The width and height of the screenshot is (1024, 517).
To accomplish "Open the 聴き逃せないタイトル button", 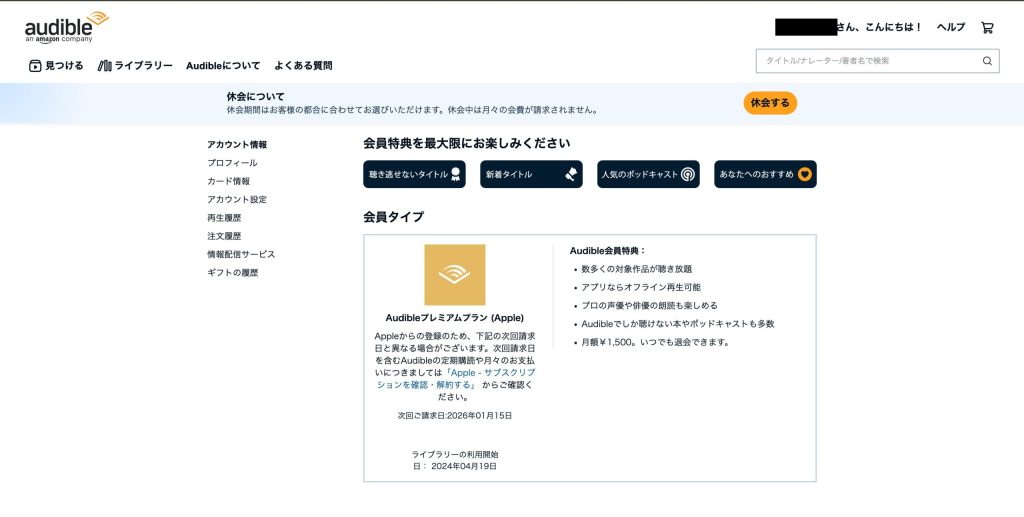I will pos(414,174).
